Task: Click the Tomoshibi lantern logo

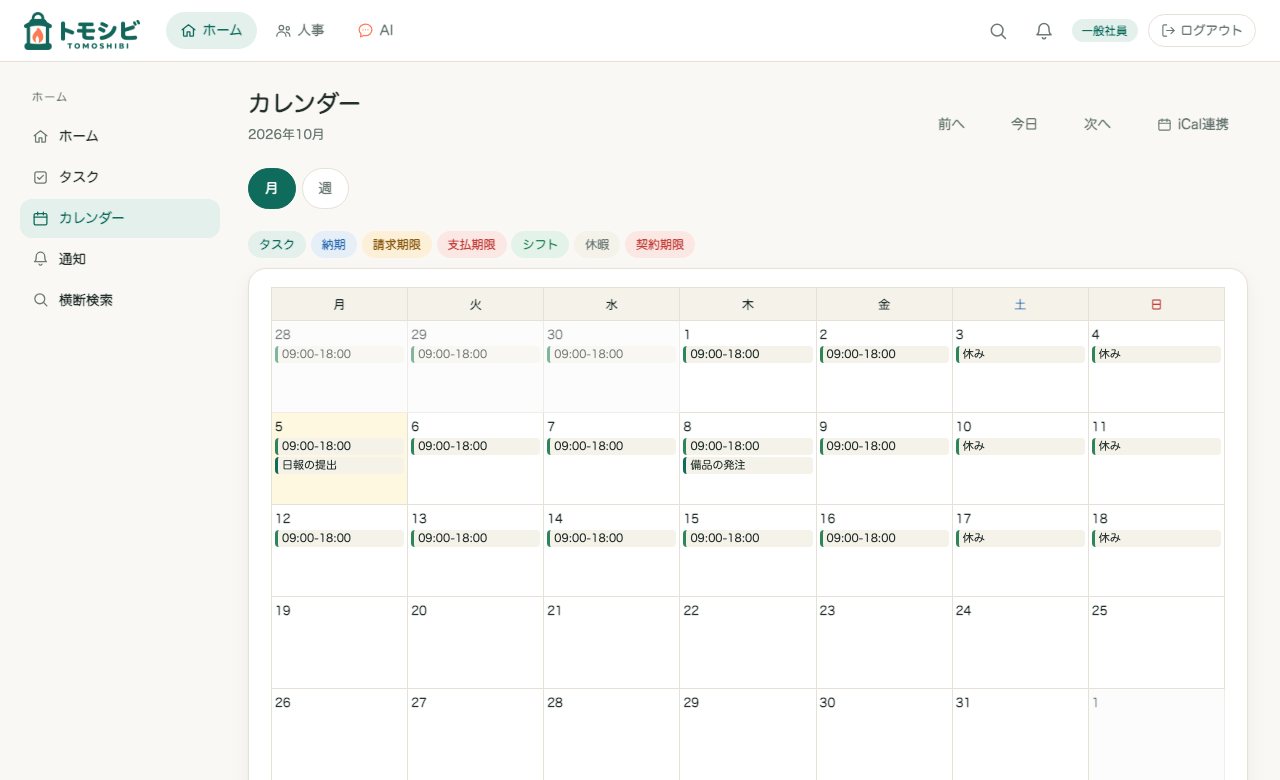Action: (81, 31)
